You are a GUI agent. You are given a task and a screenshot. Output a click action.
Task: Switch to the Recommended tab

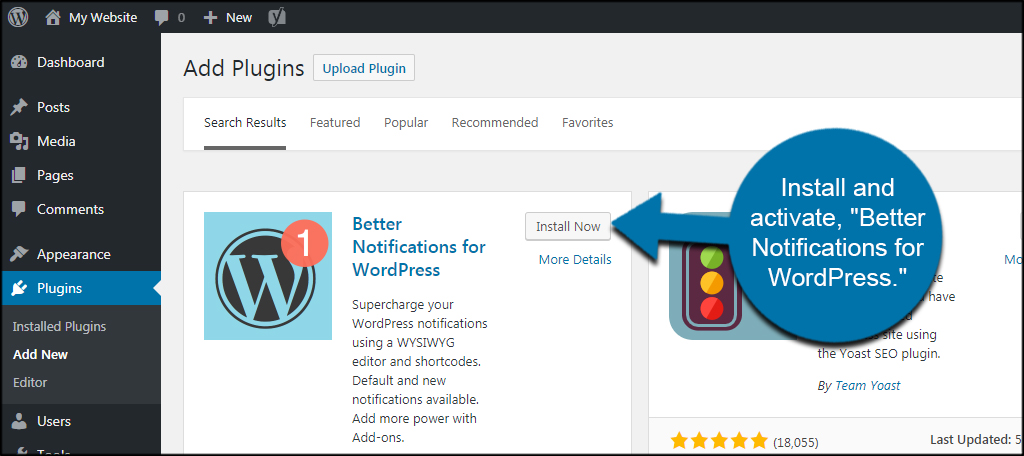click(495, 123)
